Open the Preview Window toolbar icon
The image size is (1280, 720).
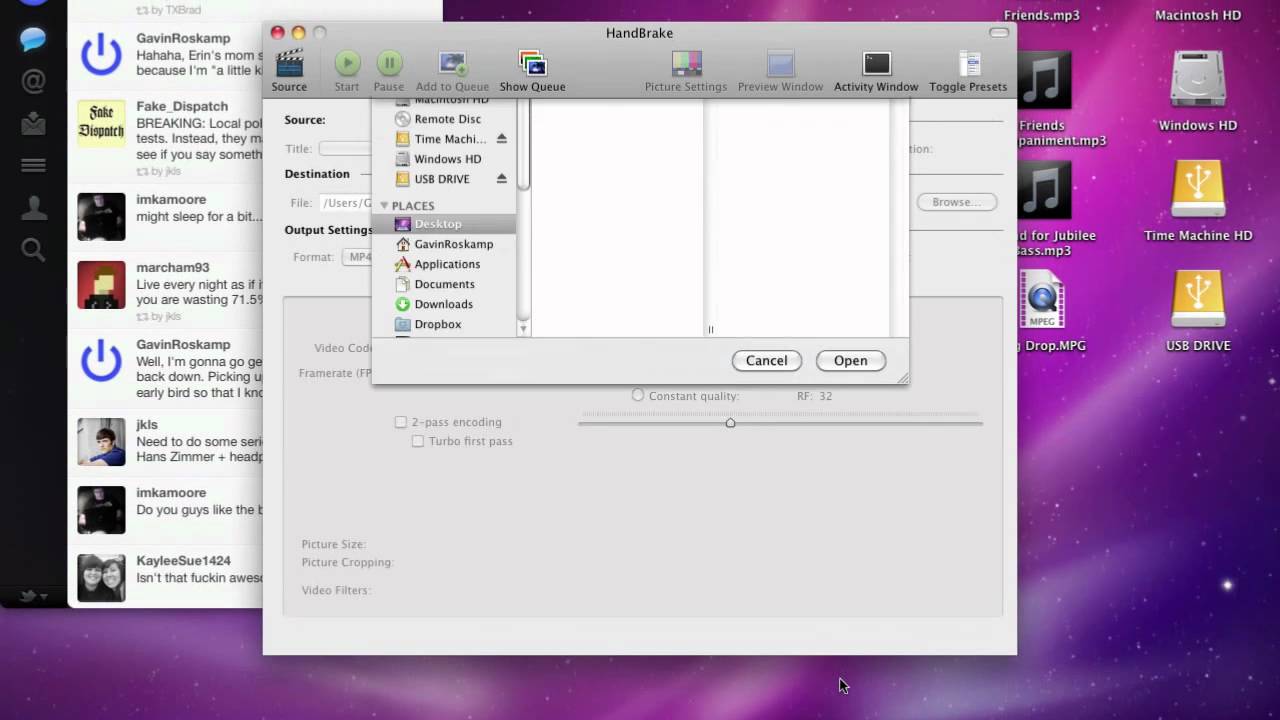[x=780, y=64]
